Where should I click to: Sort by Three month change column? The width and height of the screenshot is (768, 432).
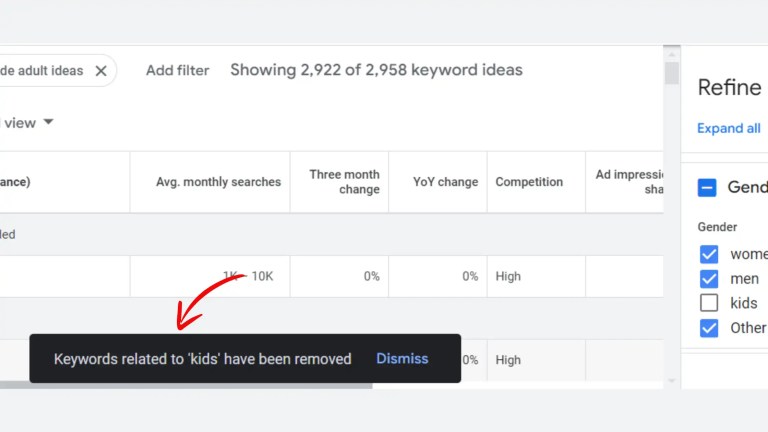coord(344,182)
